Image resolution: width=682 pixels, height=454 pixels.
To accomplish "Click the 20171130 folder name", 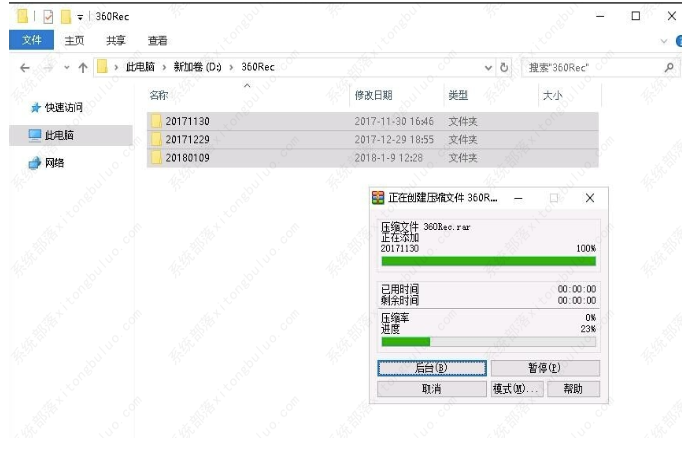I will 187,121.
